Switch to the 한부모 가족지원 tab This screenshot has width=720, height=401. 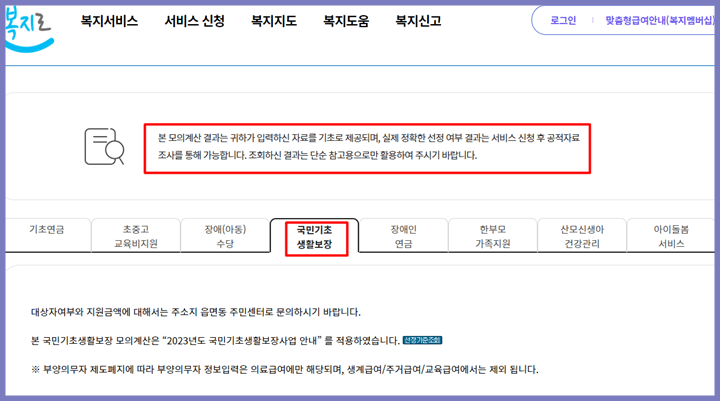point(493,236)
